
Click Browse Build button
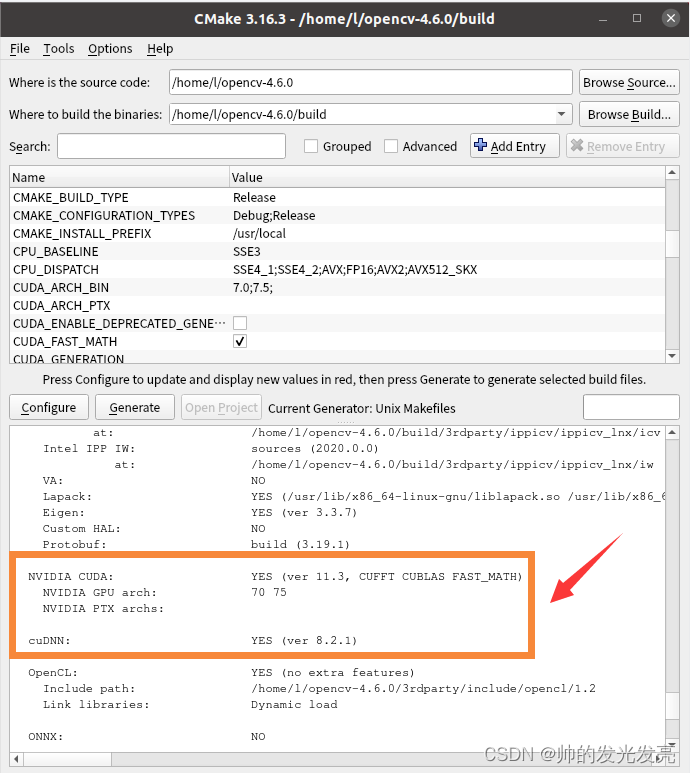[629, 114]
